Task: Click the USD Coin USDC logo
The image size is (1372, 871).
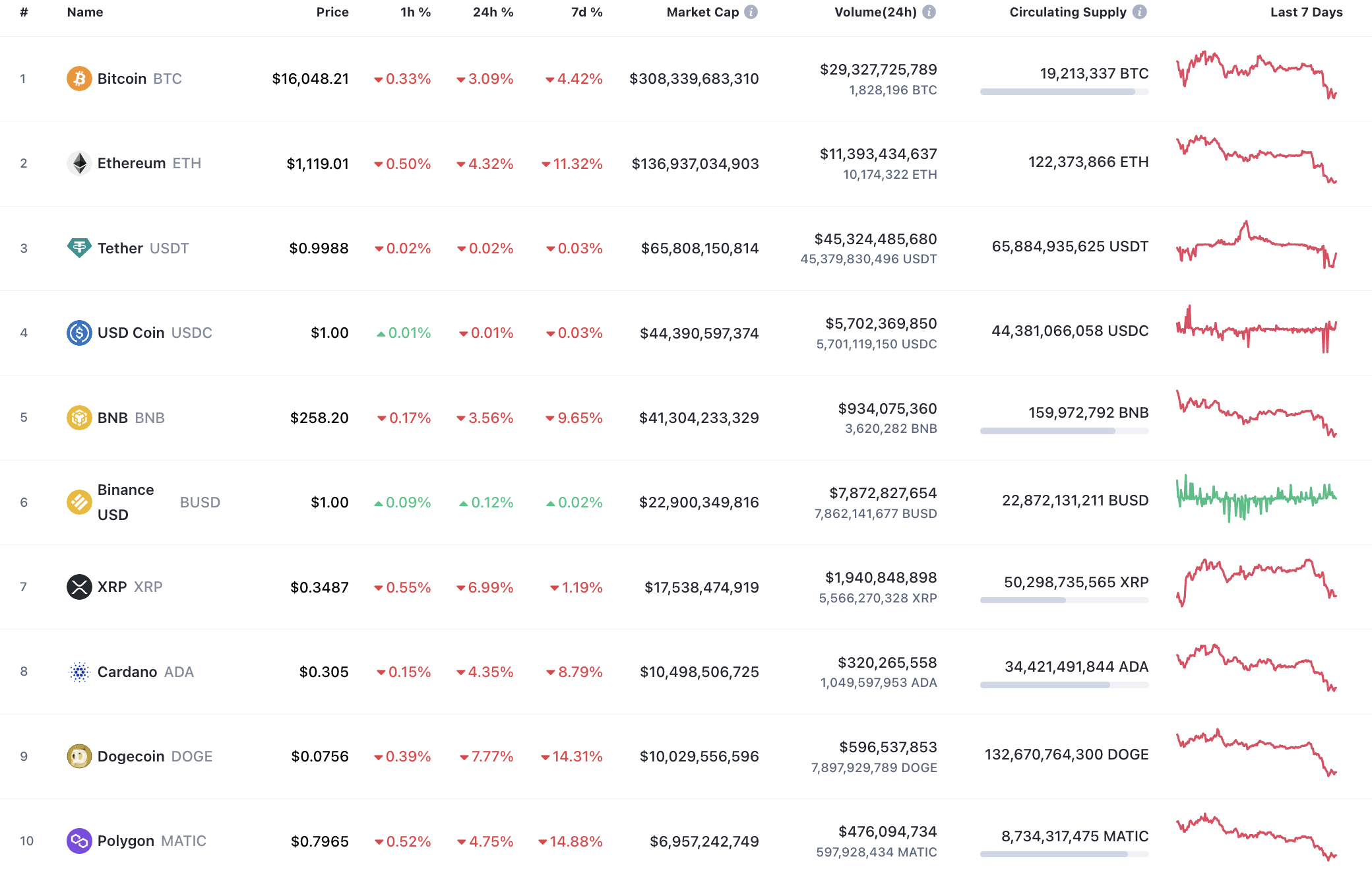Action: (79, 333)
